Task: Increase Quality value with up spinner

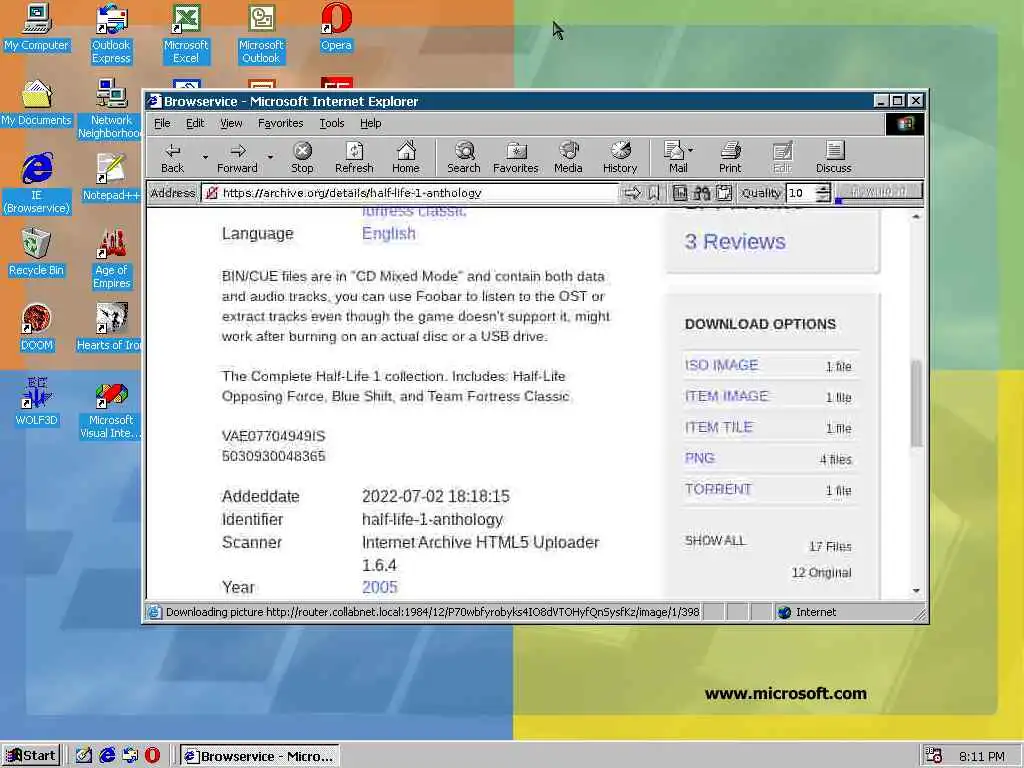Action: pos(824,188)
